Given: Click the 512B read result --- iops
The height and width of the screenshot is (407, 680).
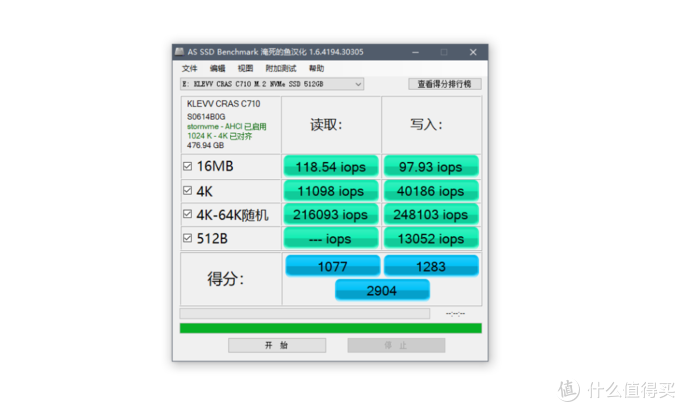Looking at the screenshot, I should tap(331, 239).
